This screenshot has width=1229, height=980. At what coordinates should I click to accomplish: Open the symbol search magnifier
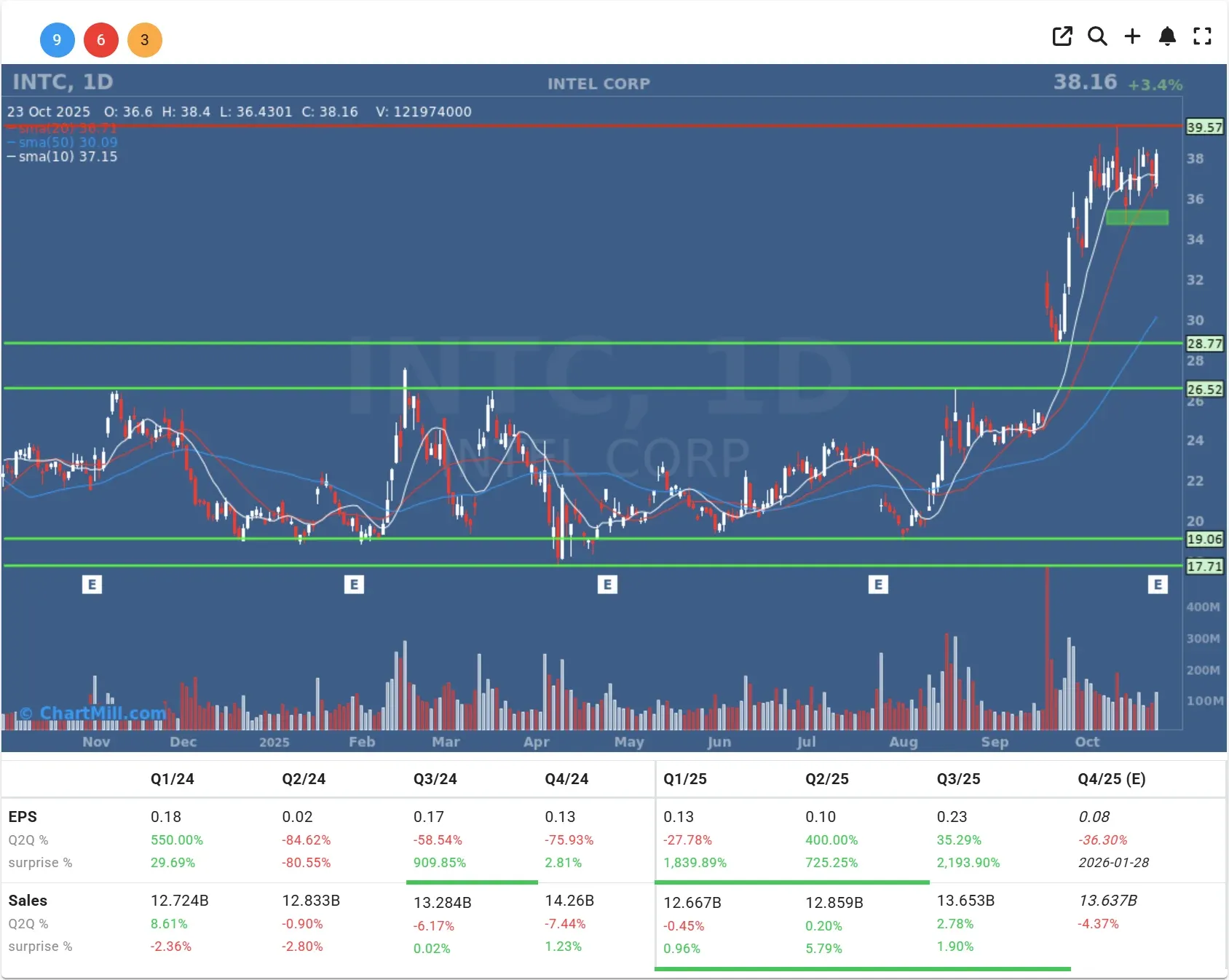point(1097,36)
